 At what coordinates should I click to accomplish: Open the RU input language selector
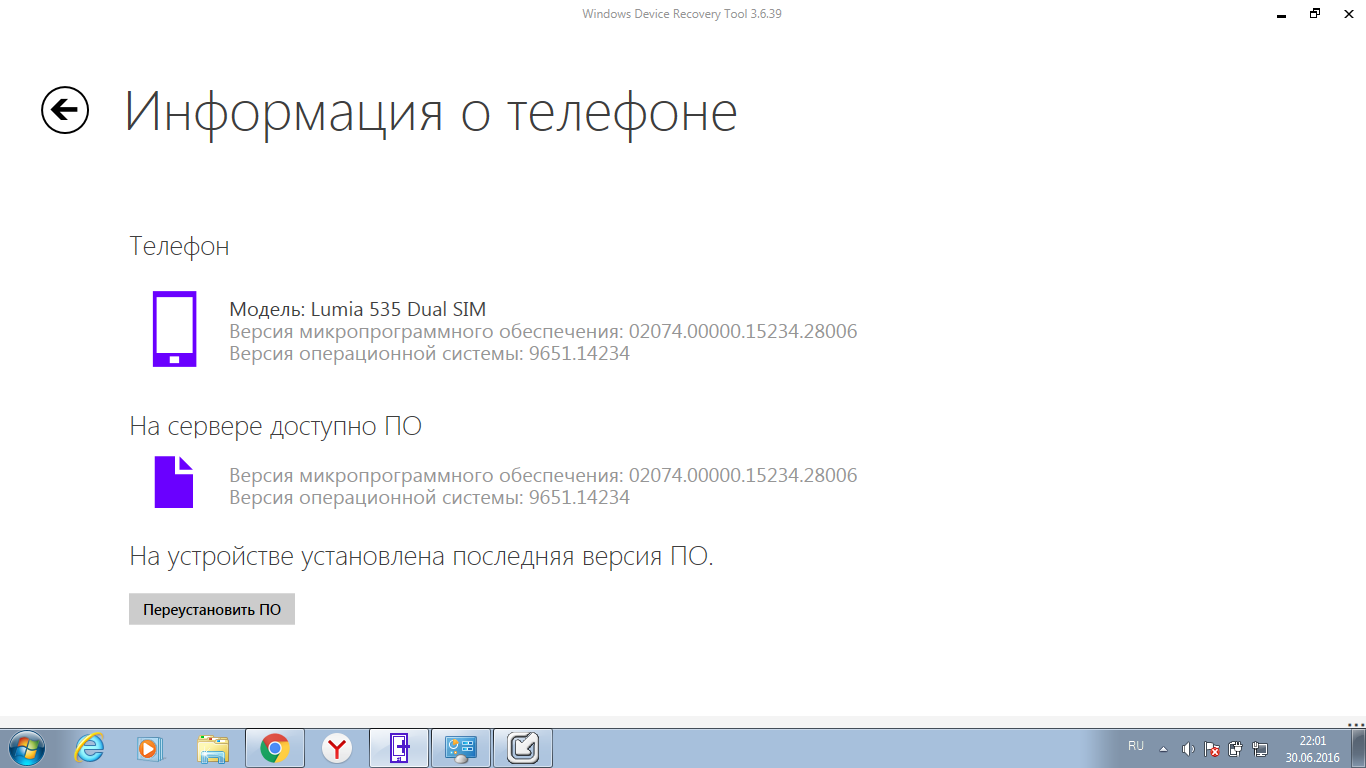1136,746
